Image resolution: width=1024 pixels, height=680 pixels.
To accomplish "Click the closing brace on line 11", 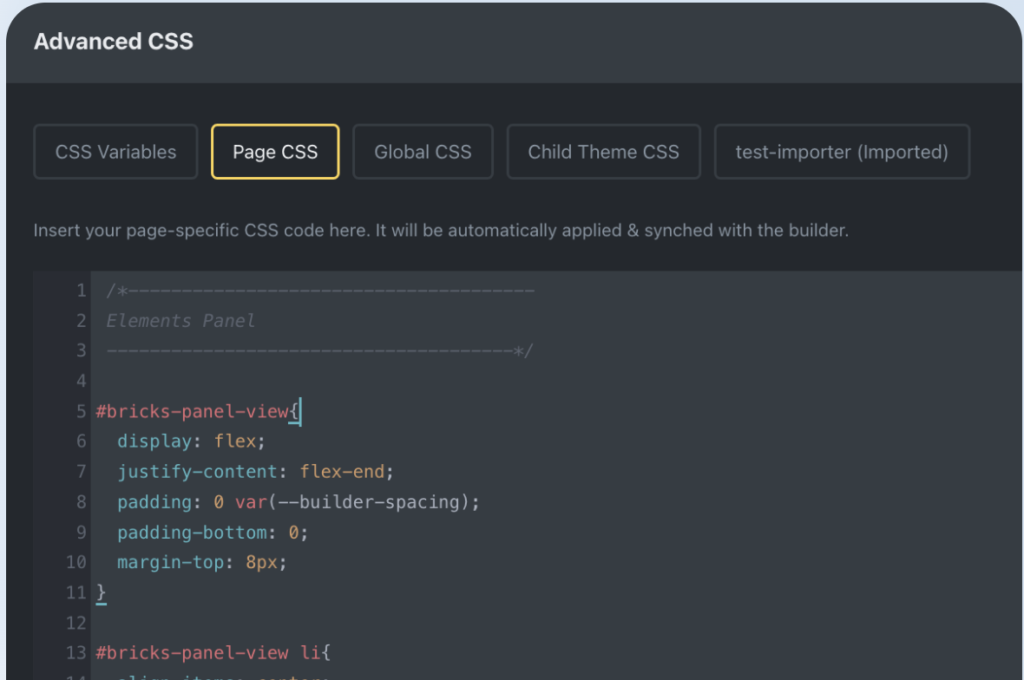I will click(x=101, y=592).
